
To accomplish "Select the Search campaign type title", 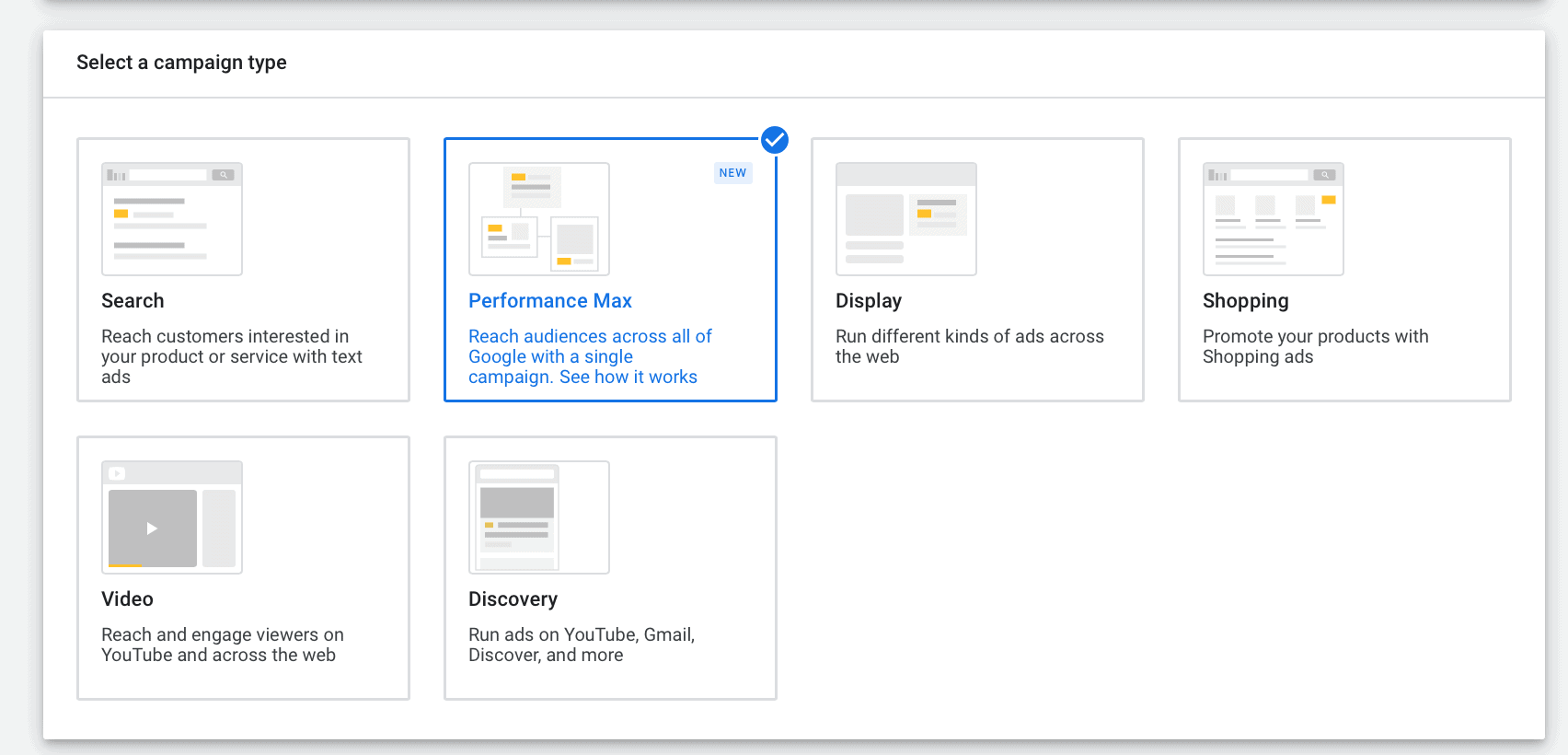I will point(133,301).
